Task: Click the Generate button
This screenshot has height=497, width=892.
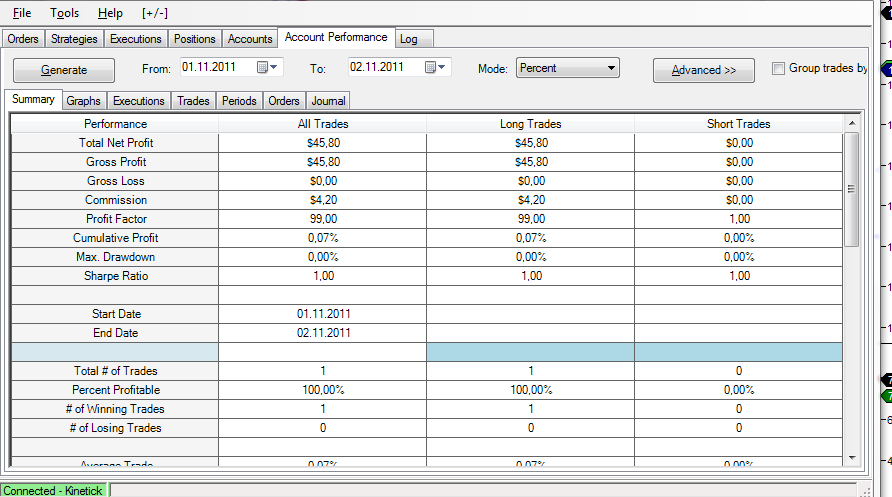Action: click(x=64, y=70)
